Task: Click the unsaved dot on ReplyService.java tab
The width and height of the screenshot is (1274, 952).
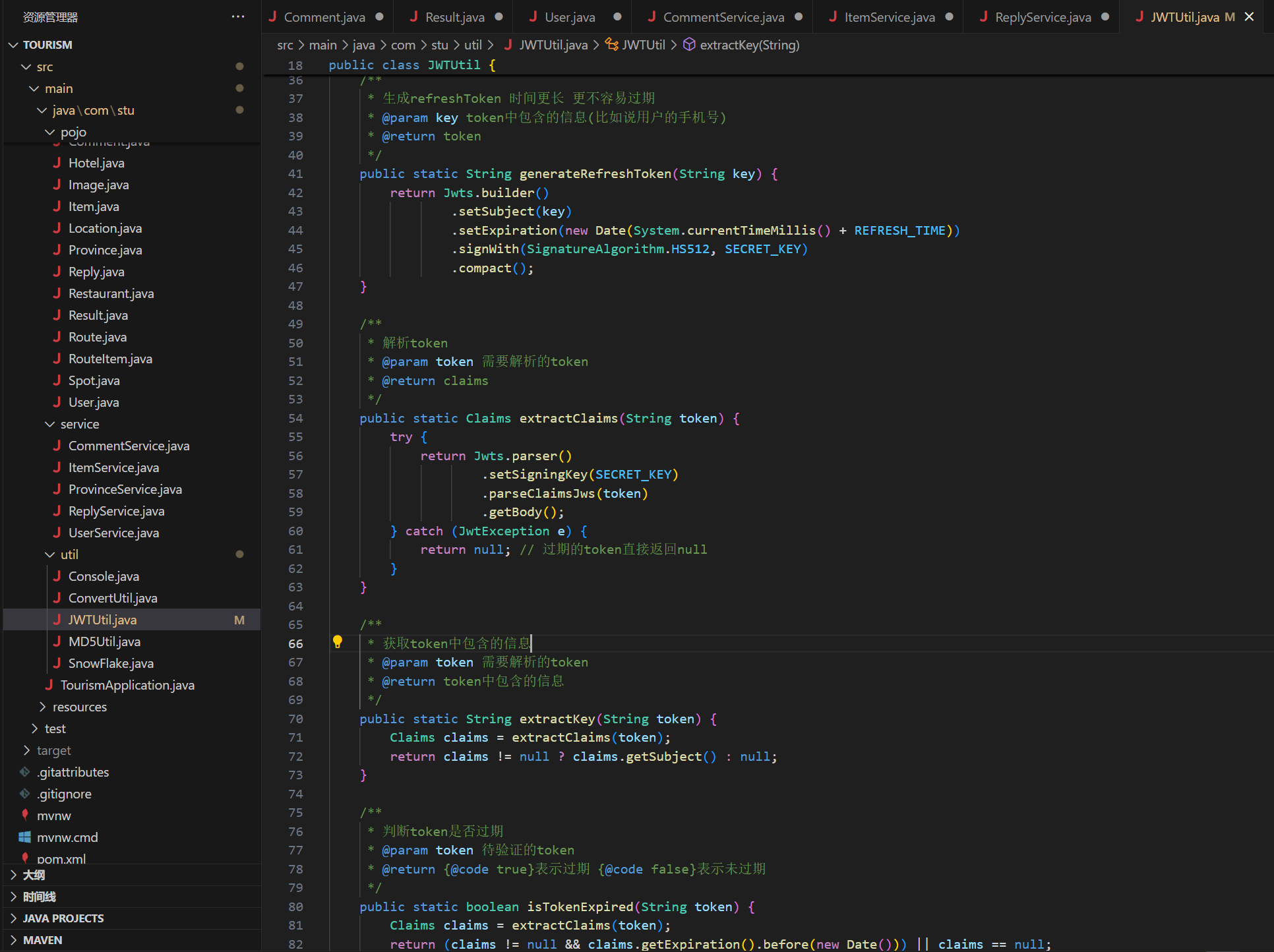Action: coord(1105,17)
